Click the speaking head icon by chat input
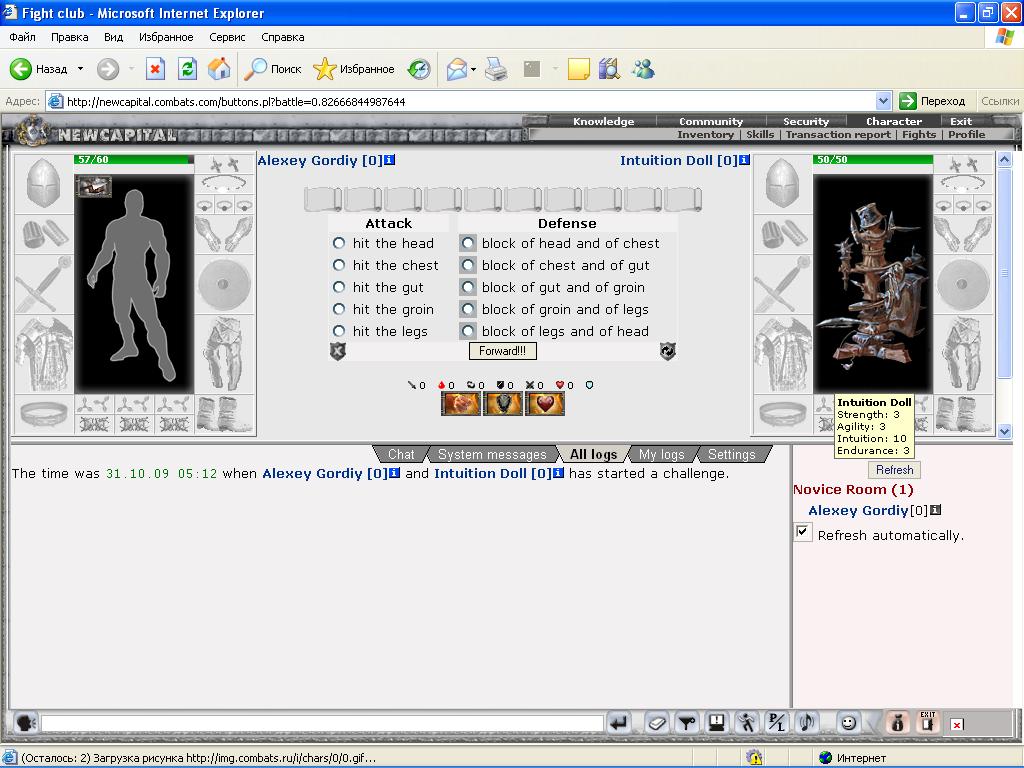This screenshot has width=1024, height=768. click(x=25, y=722)
